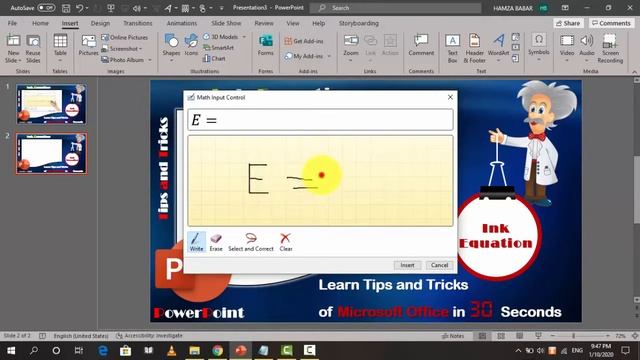Open Header & Footer
The image size is (640, 360).
tap(474, 49)
